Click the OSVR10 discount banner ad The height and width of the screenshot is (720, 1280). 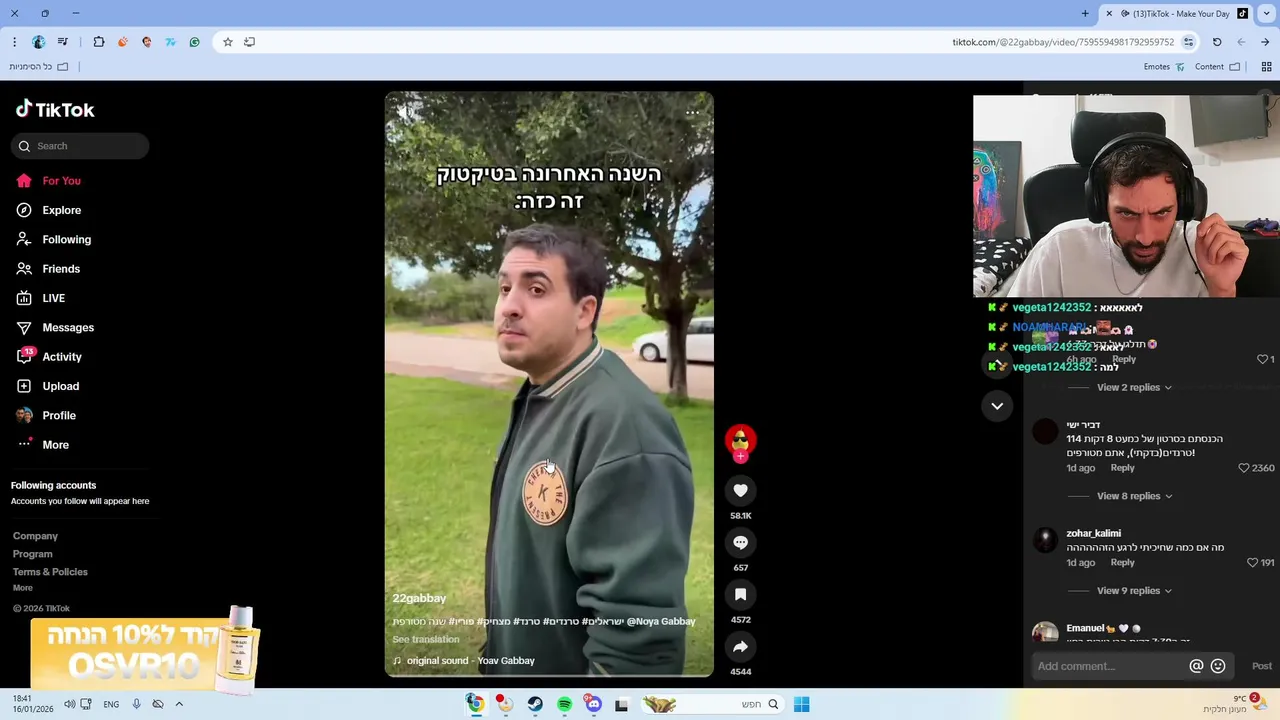145,652
